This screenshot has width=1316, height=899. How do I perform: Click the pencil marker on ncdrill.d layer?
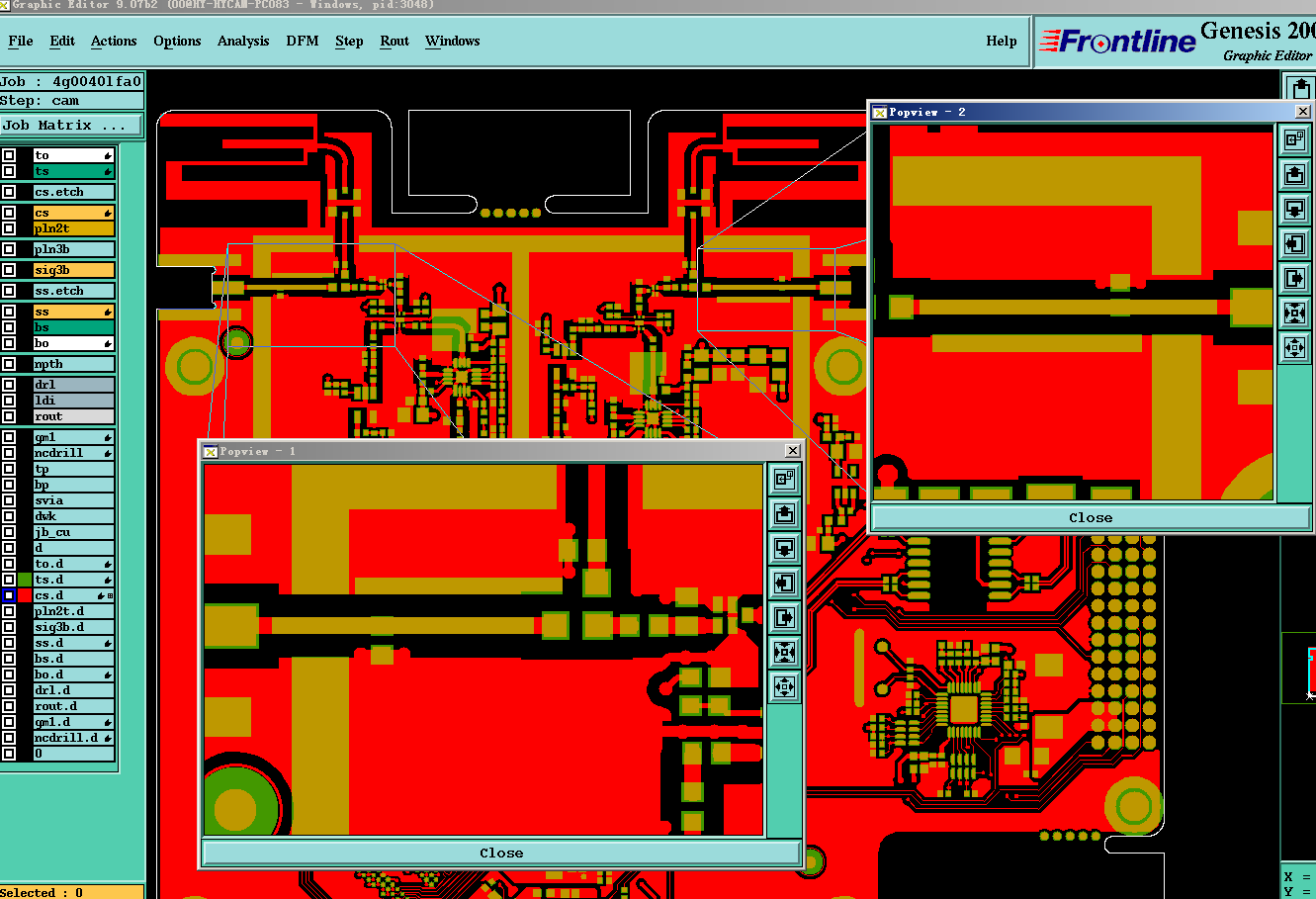(x=108, y=738)
